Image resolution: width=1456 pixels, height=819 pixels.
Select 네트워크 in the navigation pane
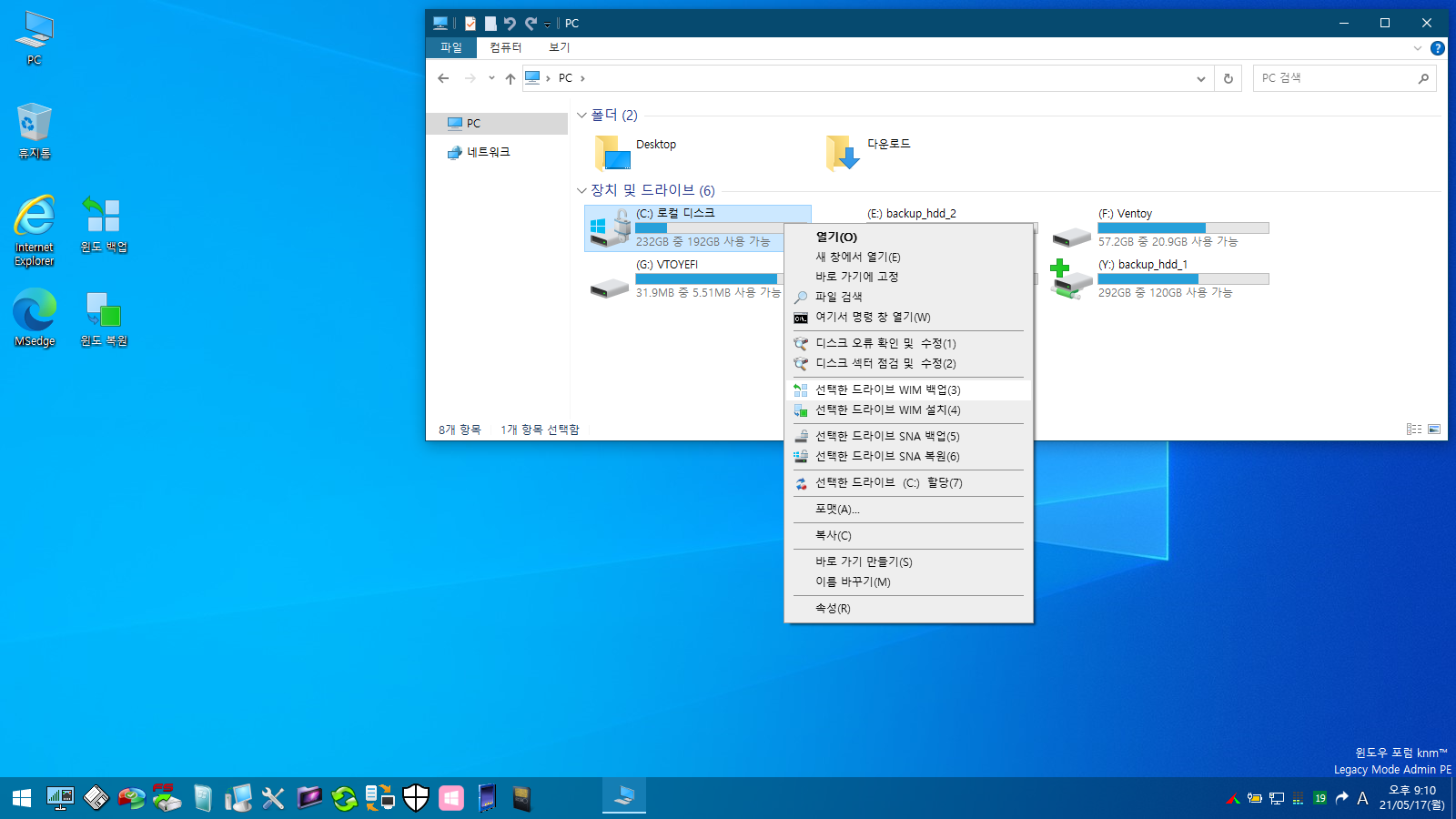[x=499, y=152]
